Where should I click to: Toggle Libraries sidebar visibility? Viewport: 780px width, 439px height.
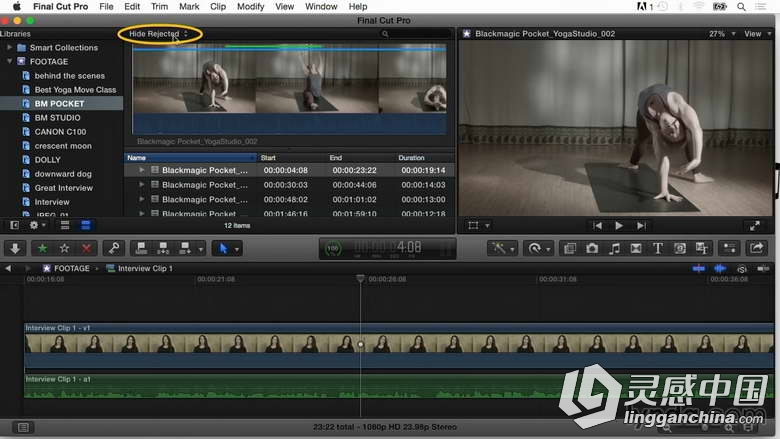[x=14, y=225]
